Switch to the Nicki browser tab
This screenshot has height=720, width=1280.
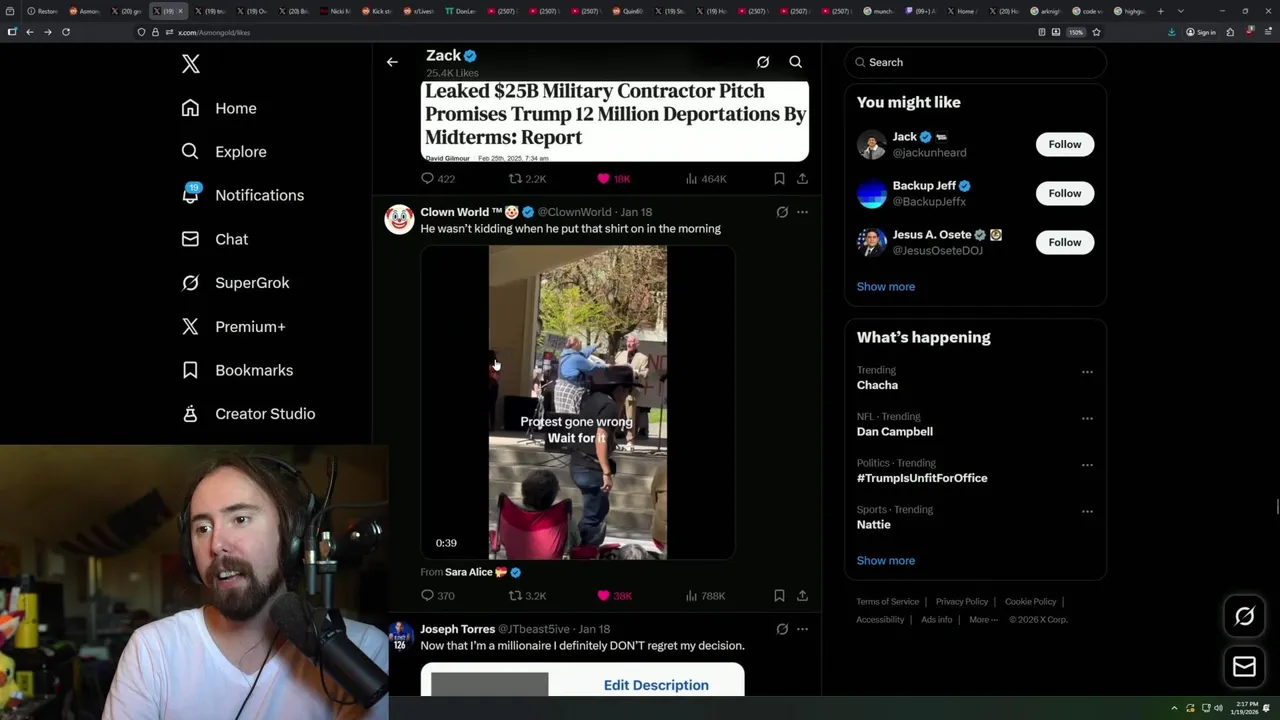coord(338,11)
